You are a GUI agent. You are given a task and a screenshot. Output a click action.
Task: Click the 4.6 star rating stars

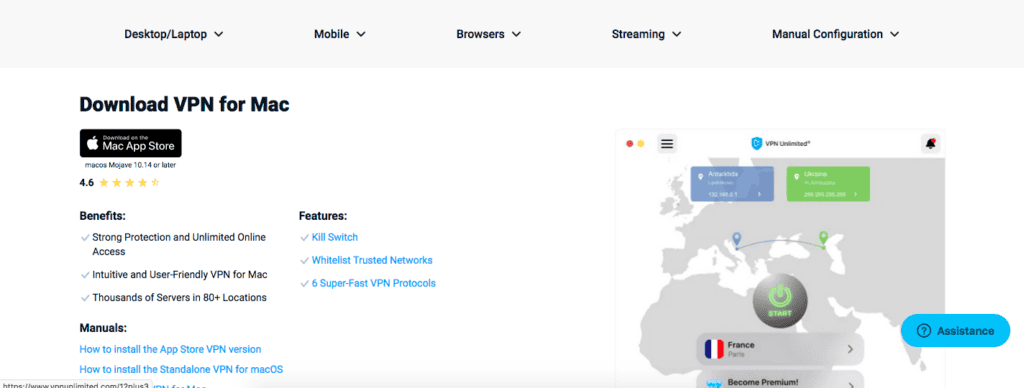129,183
